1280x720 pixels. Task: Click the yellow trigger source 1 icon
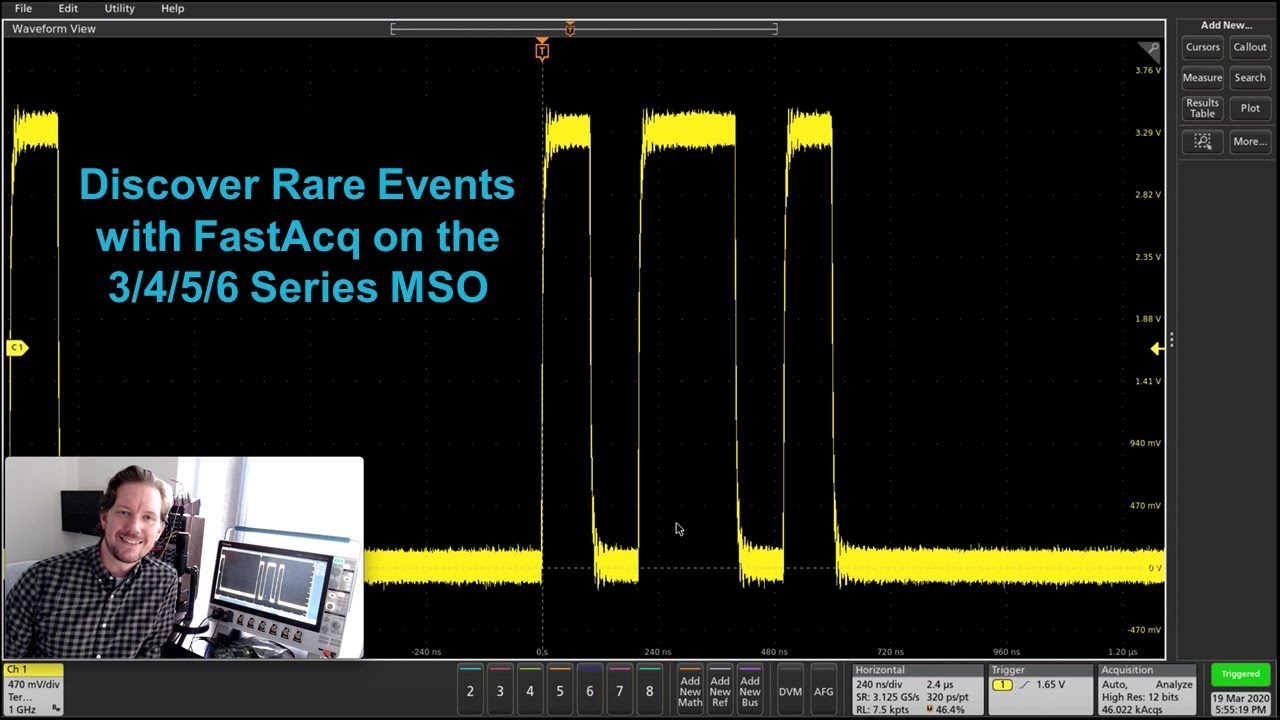pyautogui.click(x=1002, y=685)
